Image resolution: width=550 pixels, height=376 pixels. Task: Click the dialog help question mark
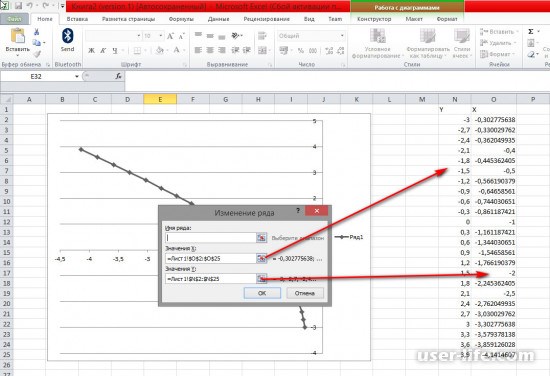298,211
